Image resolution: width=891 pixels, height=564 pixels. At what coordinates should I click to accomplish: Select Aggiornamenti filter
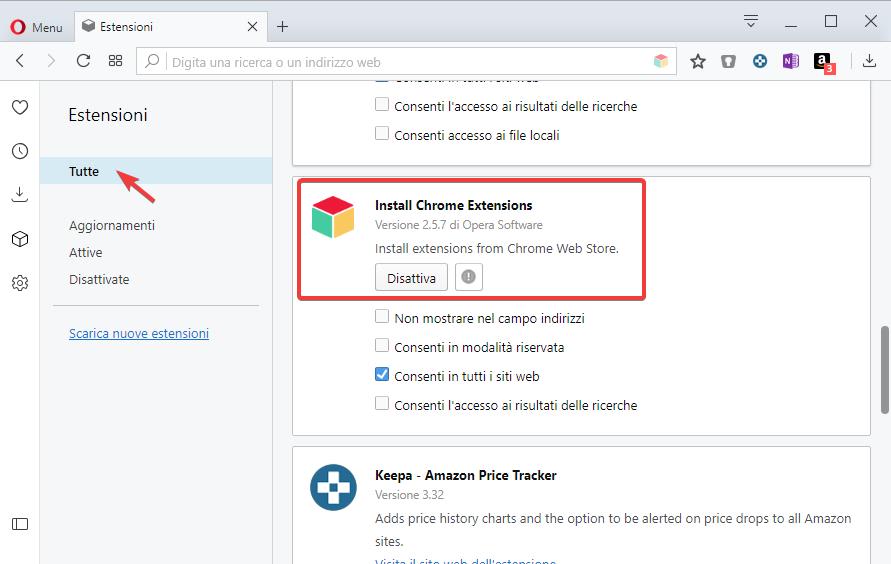click(x=112, y=225)
